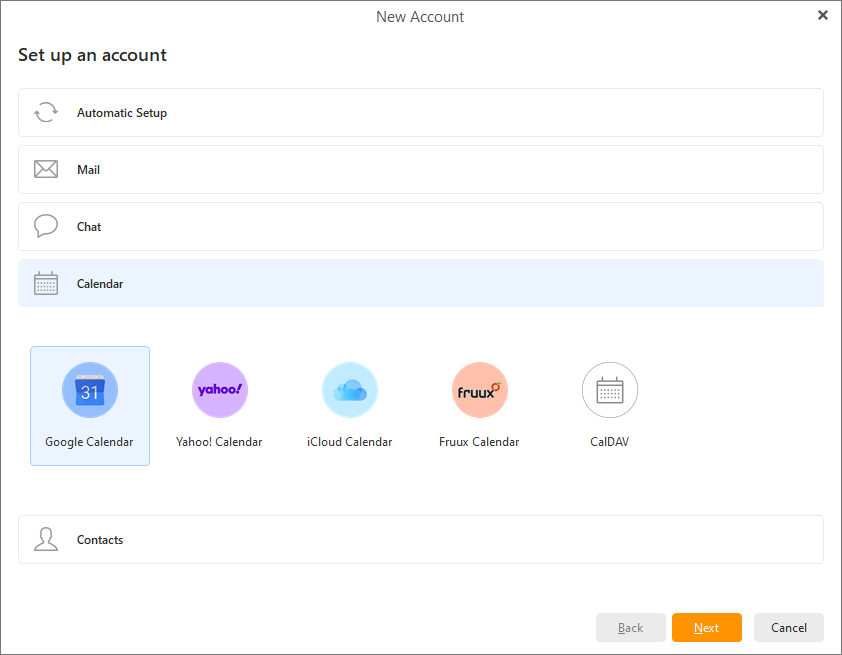
Task: Click the Calendar section grid icon
Action: point(46,283)
